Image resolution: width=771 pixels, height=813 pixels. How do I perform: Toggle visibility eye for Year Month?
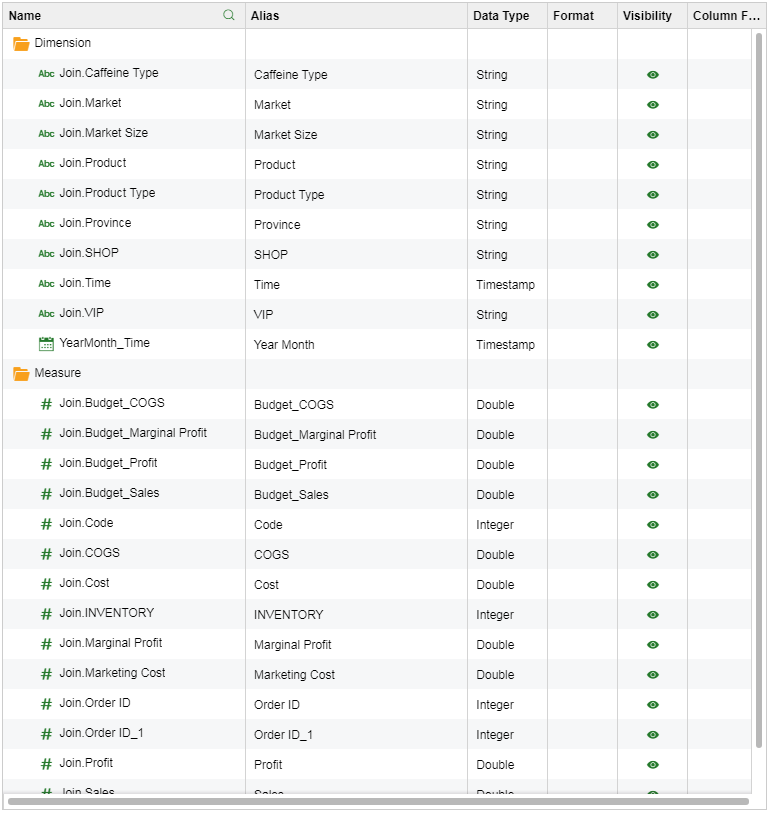pyautogui.click(x=653, y=345)
